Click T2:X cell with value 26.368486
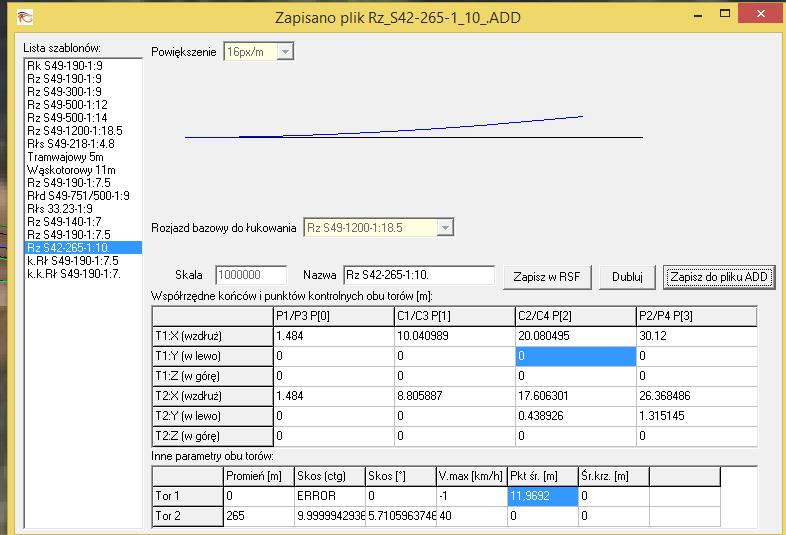This screenshot has height=535, width=786. point(697,396)
